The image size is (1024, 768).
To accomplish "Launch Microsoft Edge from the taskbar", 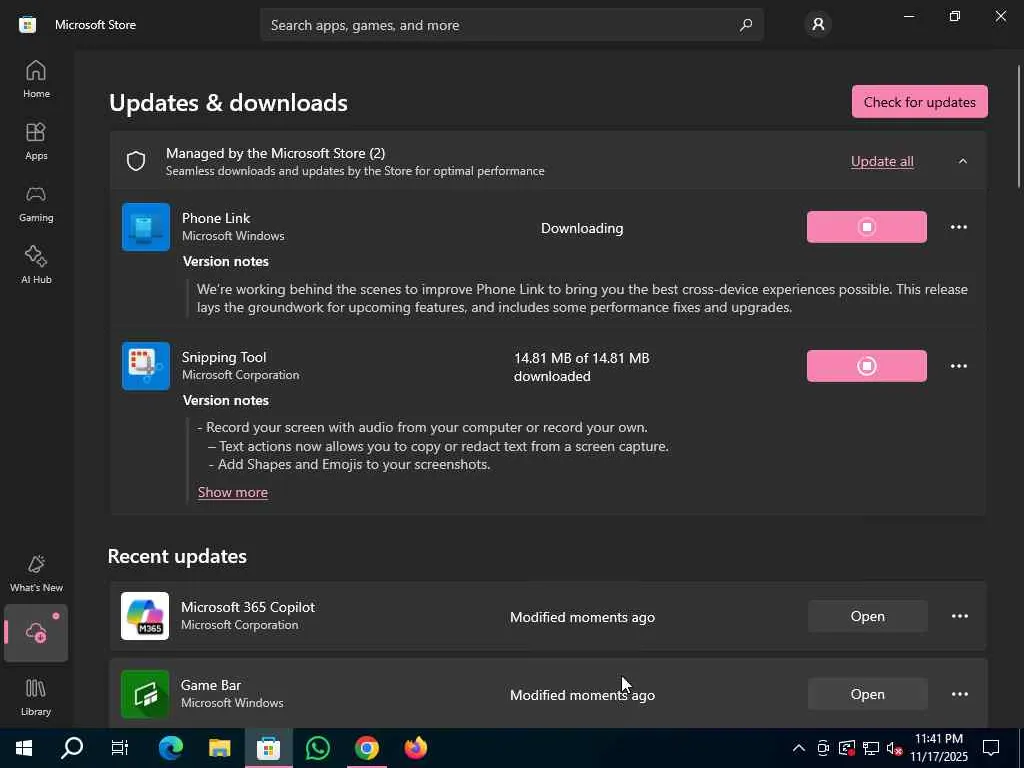I will [170, 748].
